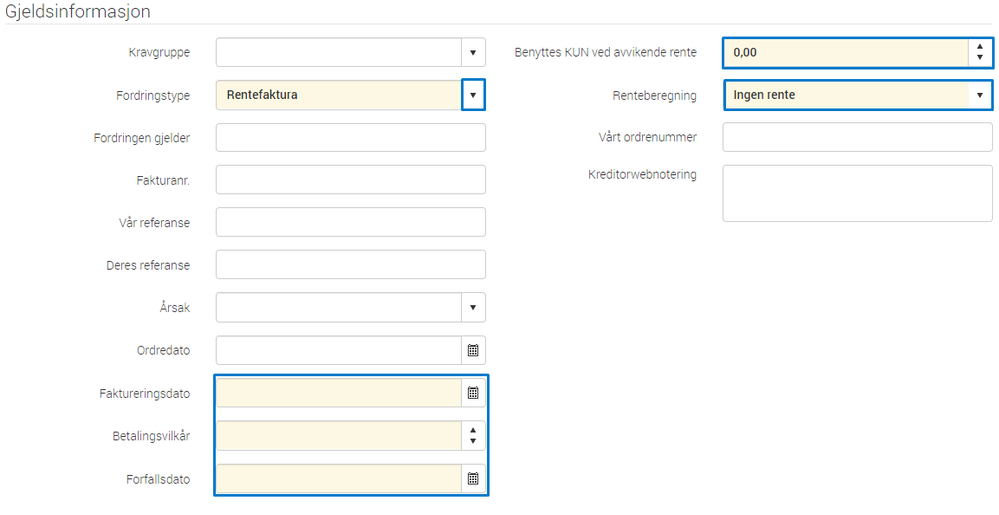The image size is (999, 515).
Task: Open the Faktureringsdato calendar picker
Action: tap(473, 393)
